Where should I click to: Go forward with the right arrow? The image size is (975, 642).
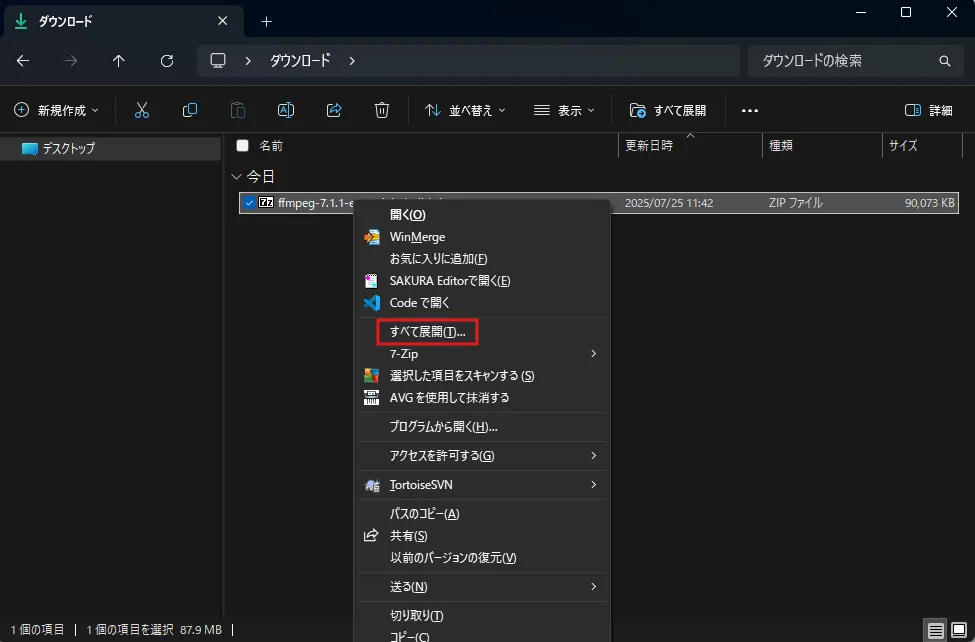pyautogui.click(x=71, y=60)
